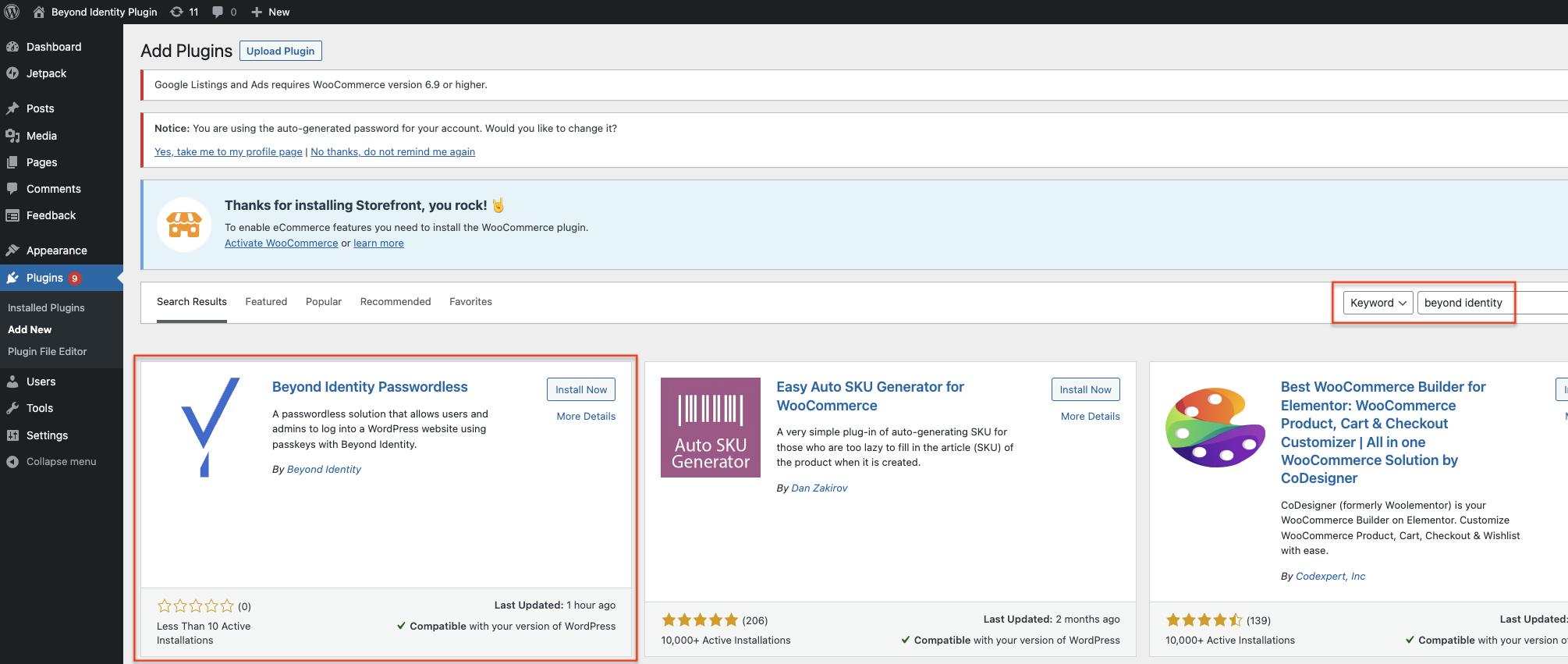Open the Appearance menu

tap(57, 250)
